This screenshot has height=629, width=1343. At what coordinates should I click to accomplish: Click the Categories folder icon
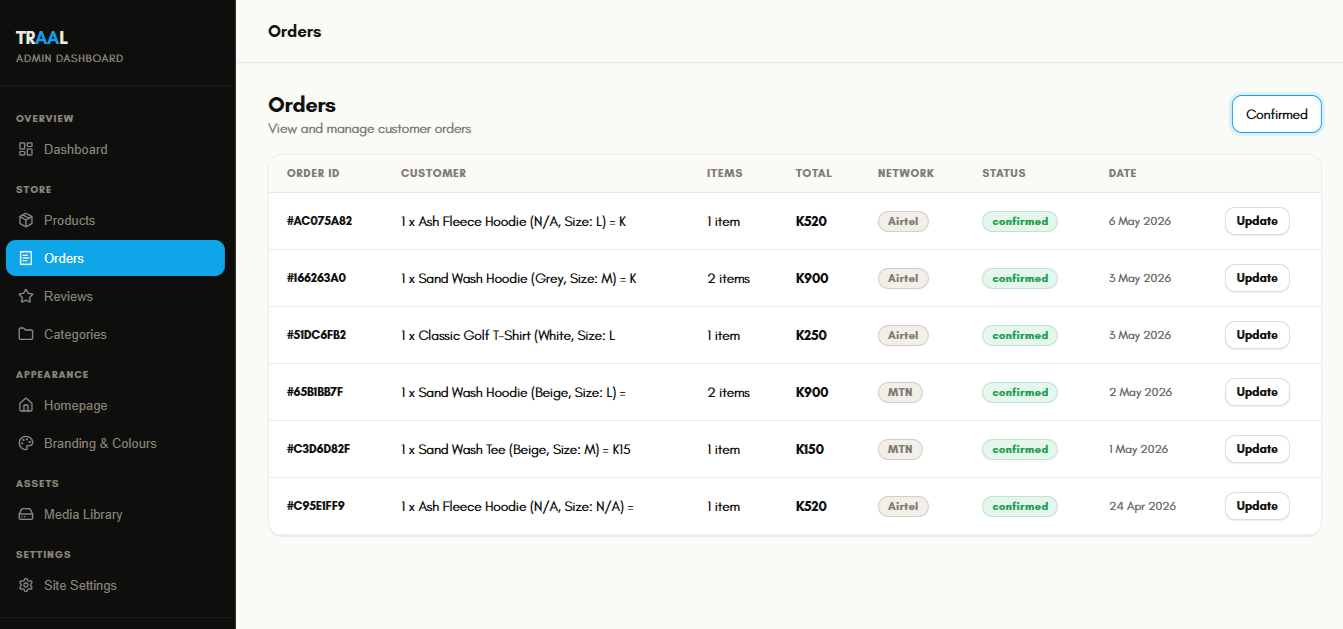26,334
